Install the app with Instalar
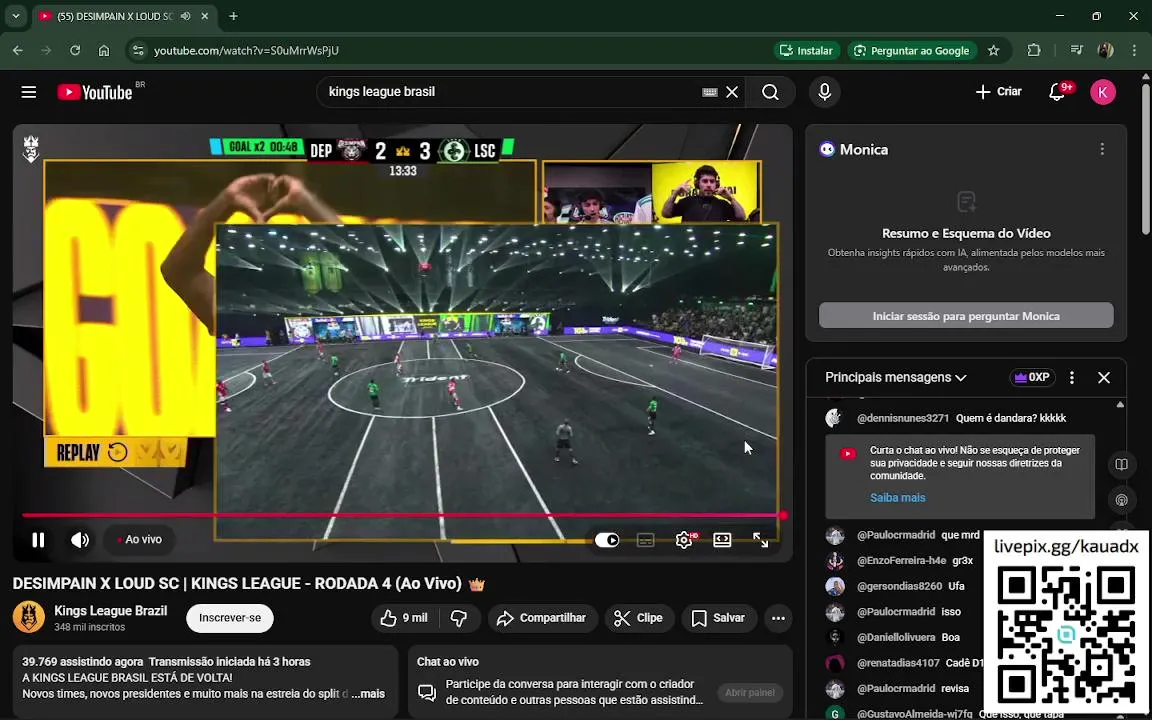The width and height of the screenshot is (1152, 720). pyautogui.click(x=806, y=51)
